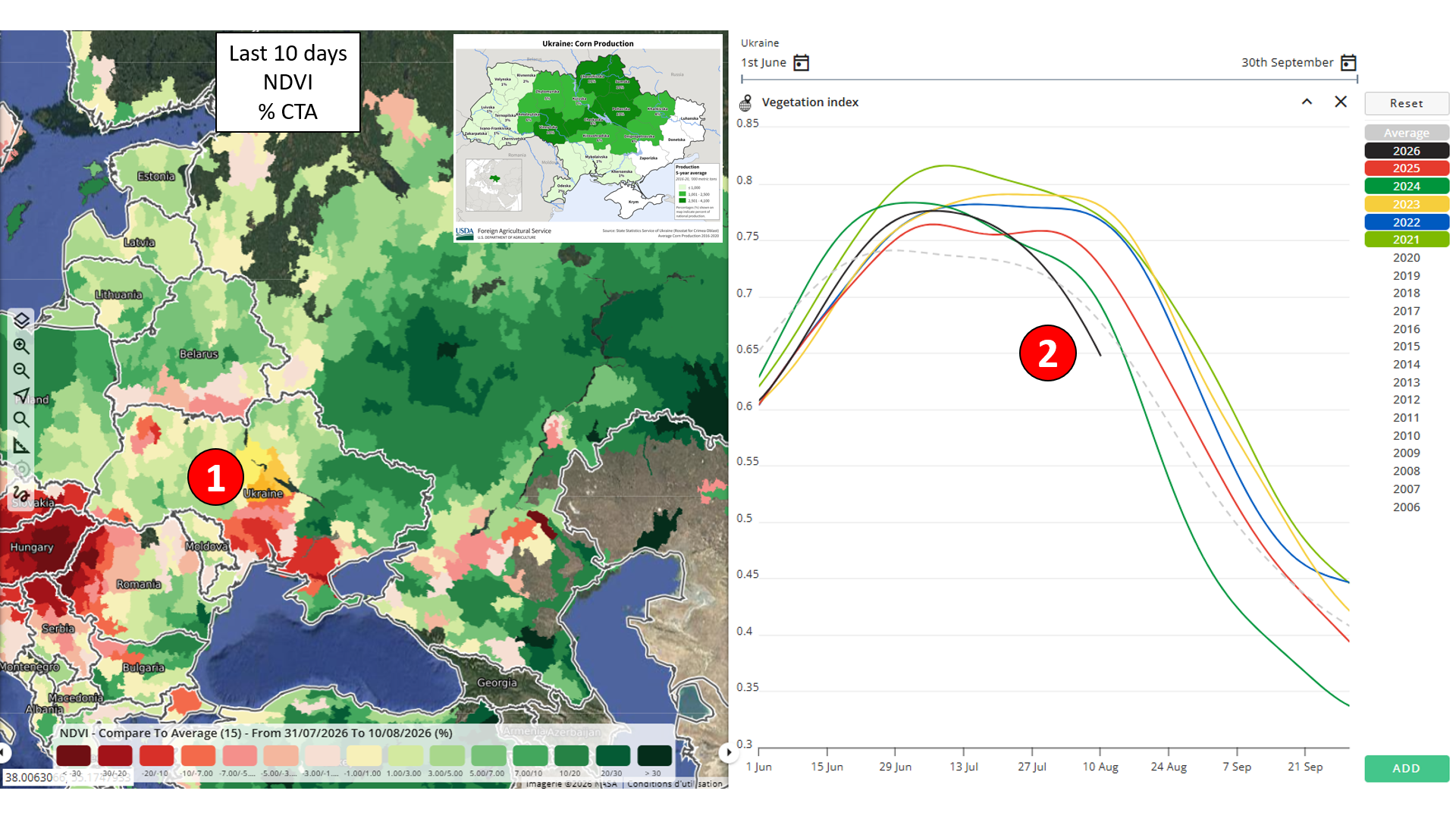Viewport: 1456px width, 819px height.
Task: Open the Conditions d'utilisation link
Action: pyautogui.click(x=675, y=784)
